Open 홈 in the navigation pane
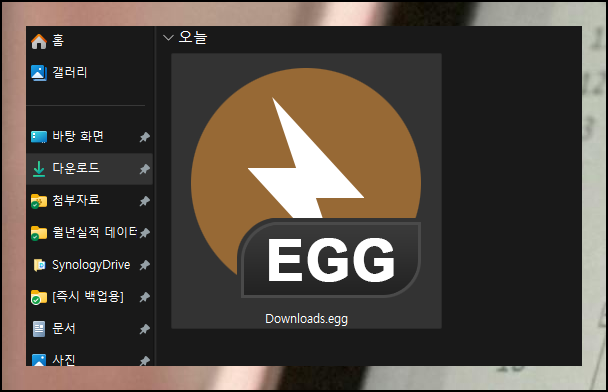The height and width of the screenshot is (392, 608). pos(58,40)
